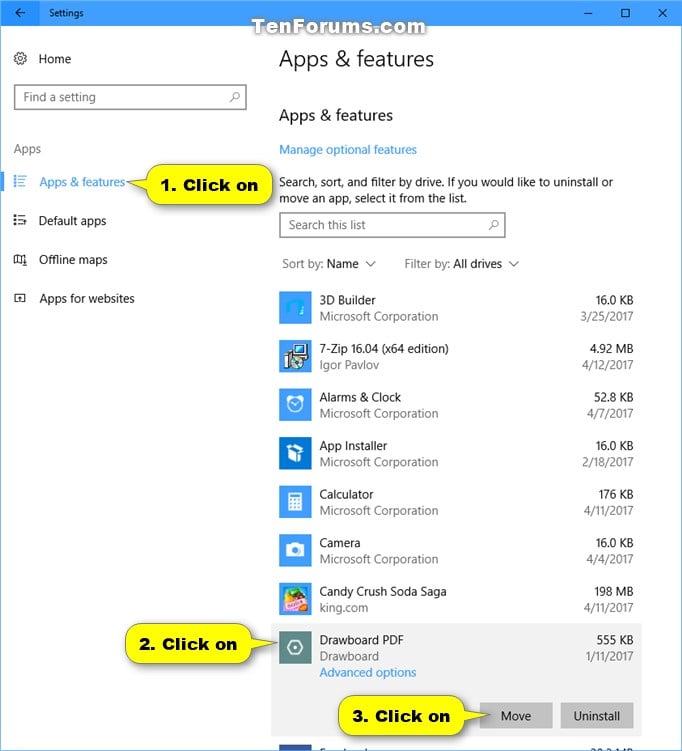The height and width of the screenshot is (751, 682).
Task: Click the Alarms & Clock app icon
Action: point(295,405)
